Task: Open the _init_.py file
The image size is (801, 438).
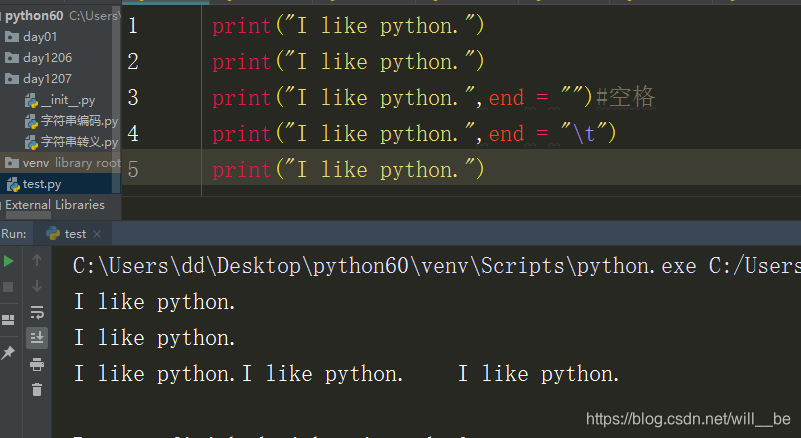Action: [x=68, y=100]
